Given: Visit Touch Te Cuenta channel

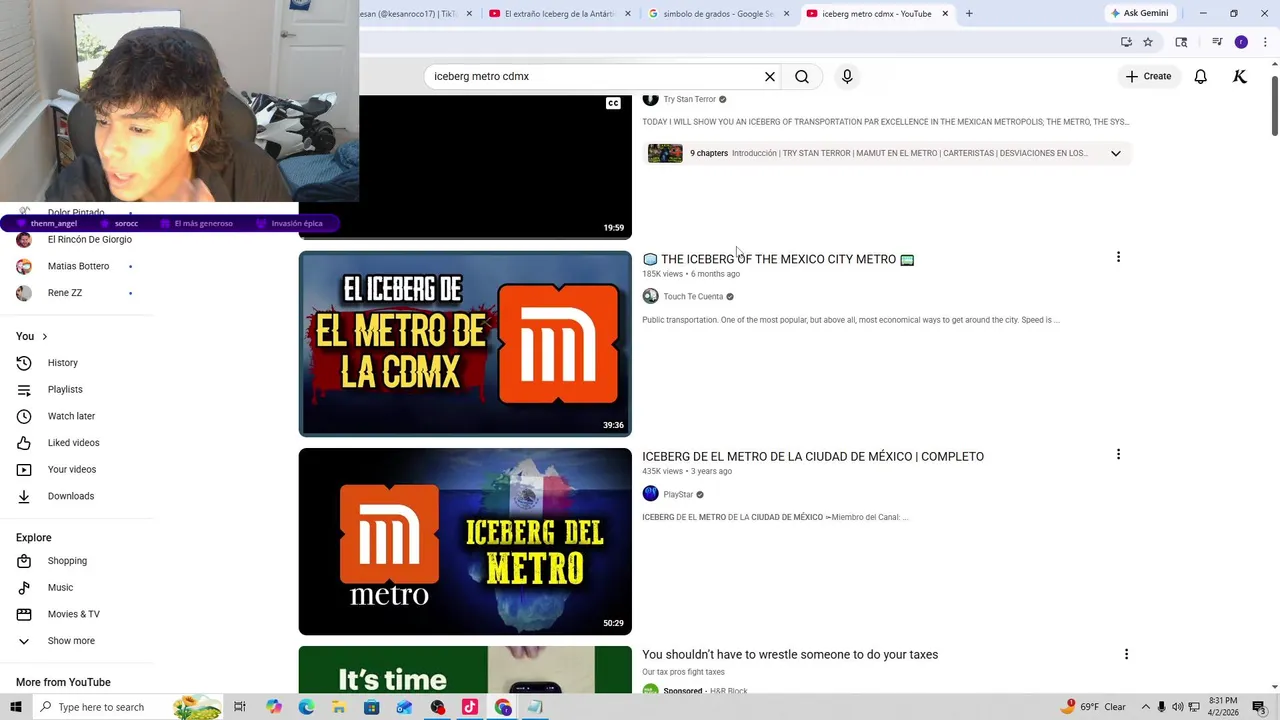Looking at the screenshot, I should (x=693, y=296).
